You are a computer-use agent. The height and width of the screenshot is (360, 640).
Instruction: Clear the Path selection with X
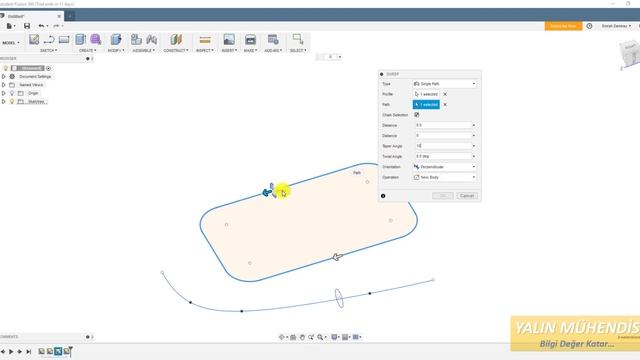pos(445,105)
